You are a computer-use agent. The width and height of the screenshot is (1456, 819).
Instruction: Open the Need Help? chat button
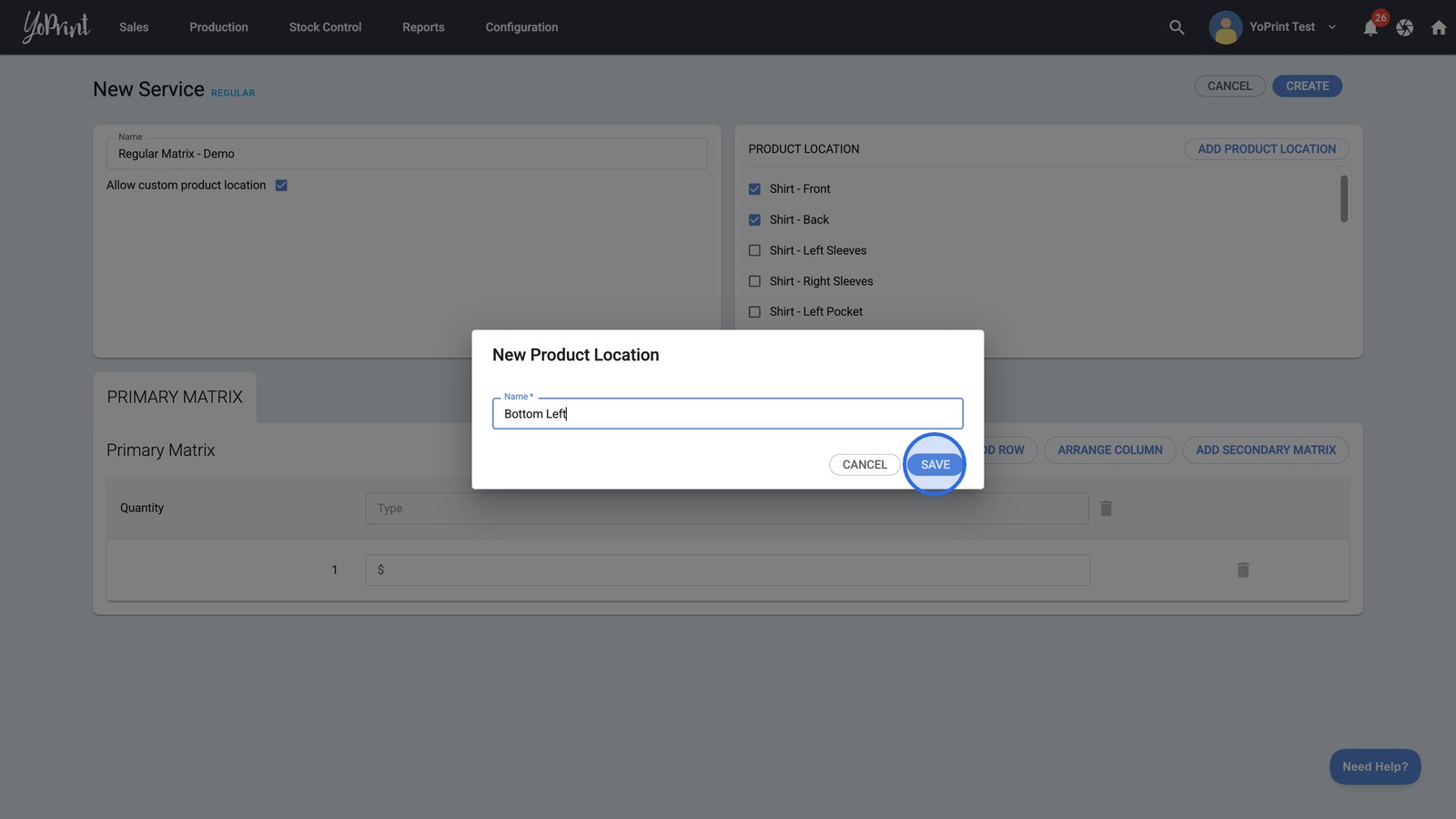(x=1374, y=767)
